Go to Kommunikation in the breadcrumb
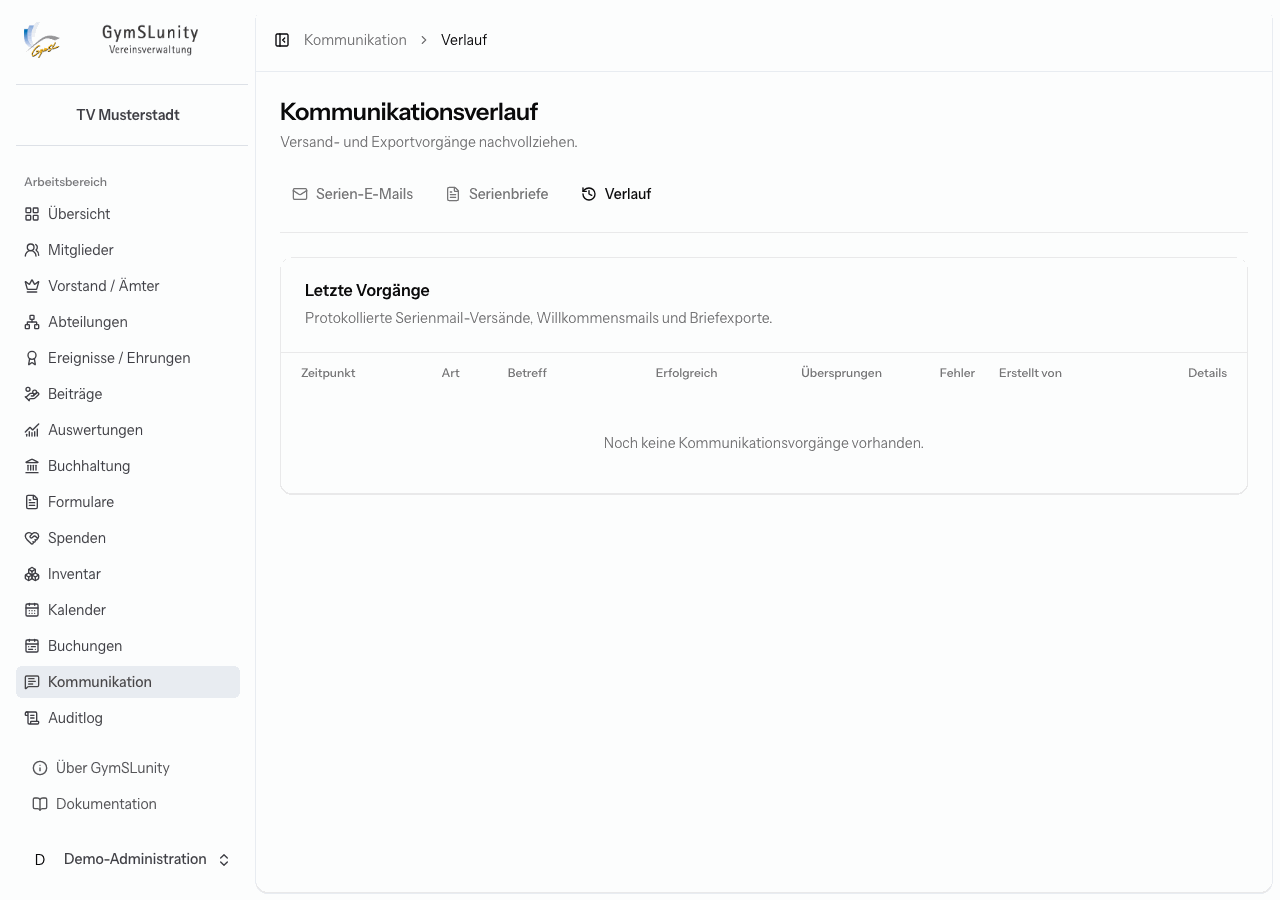Viewport: 1280px width, 900px height. (355, 40)
